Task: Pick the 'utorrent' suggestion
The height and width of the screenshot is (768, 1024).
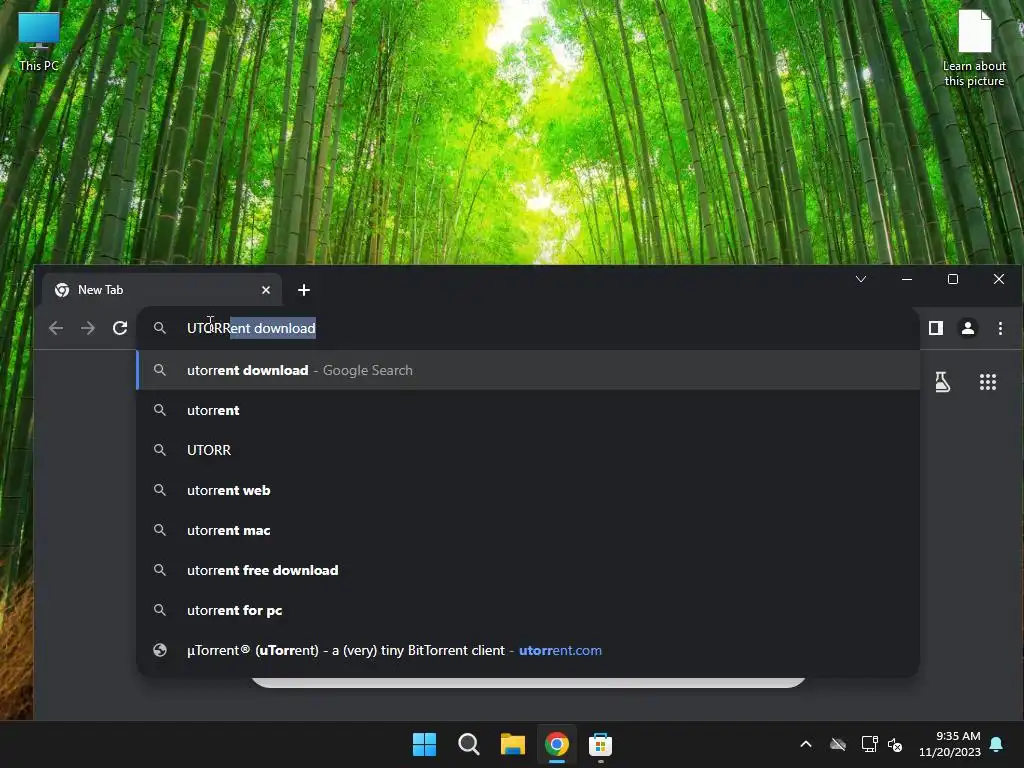Action: pos(528,410)
